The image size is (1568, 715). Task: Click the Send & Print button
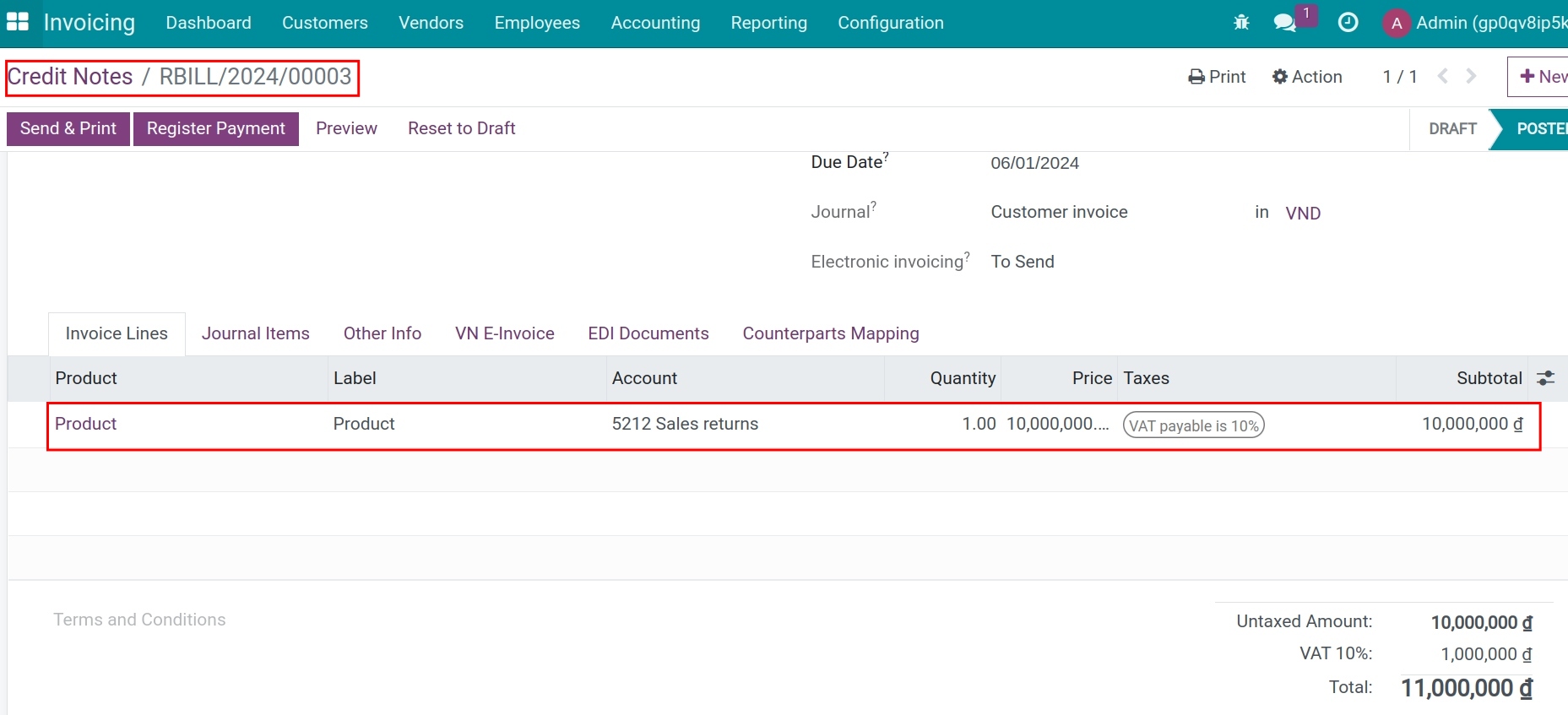pos(68,128)
